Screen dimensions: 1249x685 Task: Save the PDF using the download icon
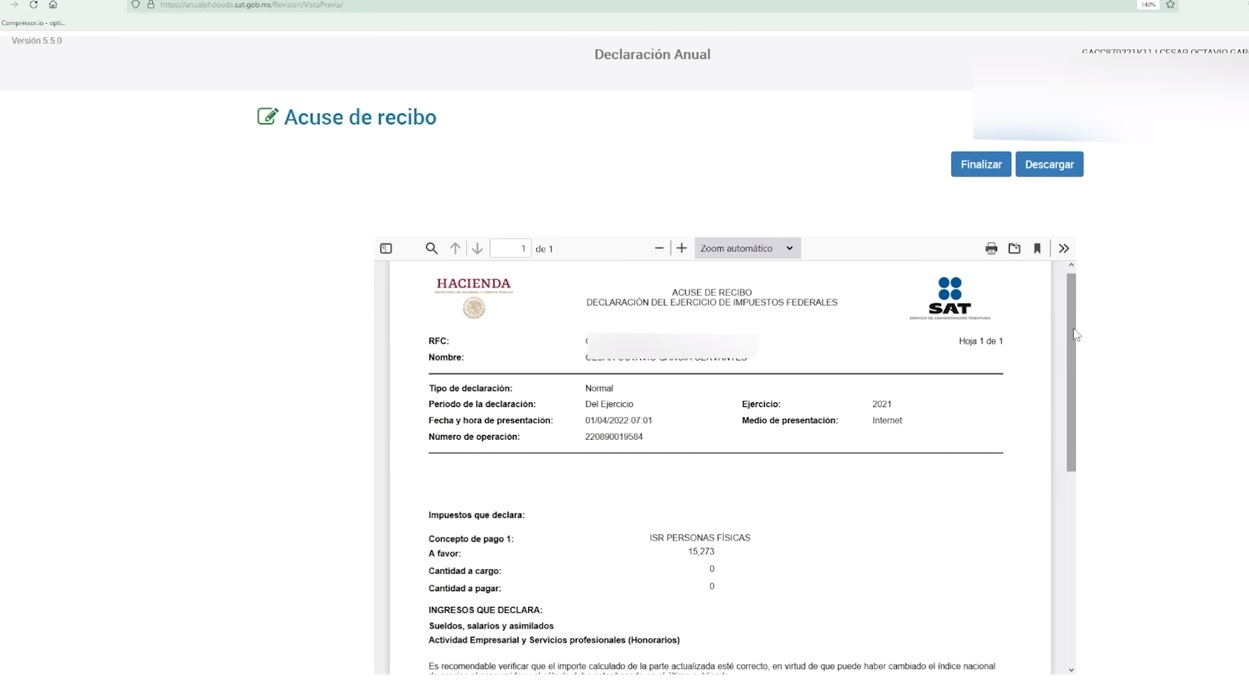(x=1014, y=247)
